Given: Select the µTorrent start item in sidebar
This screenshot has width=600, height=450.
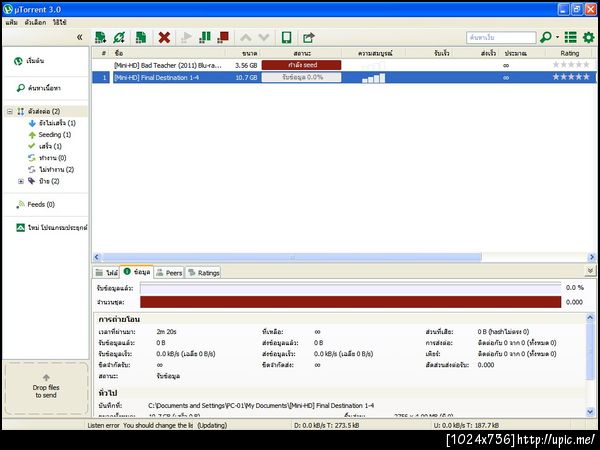Looking at the screenshot, I should coord(29,61).
